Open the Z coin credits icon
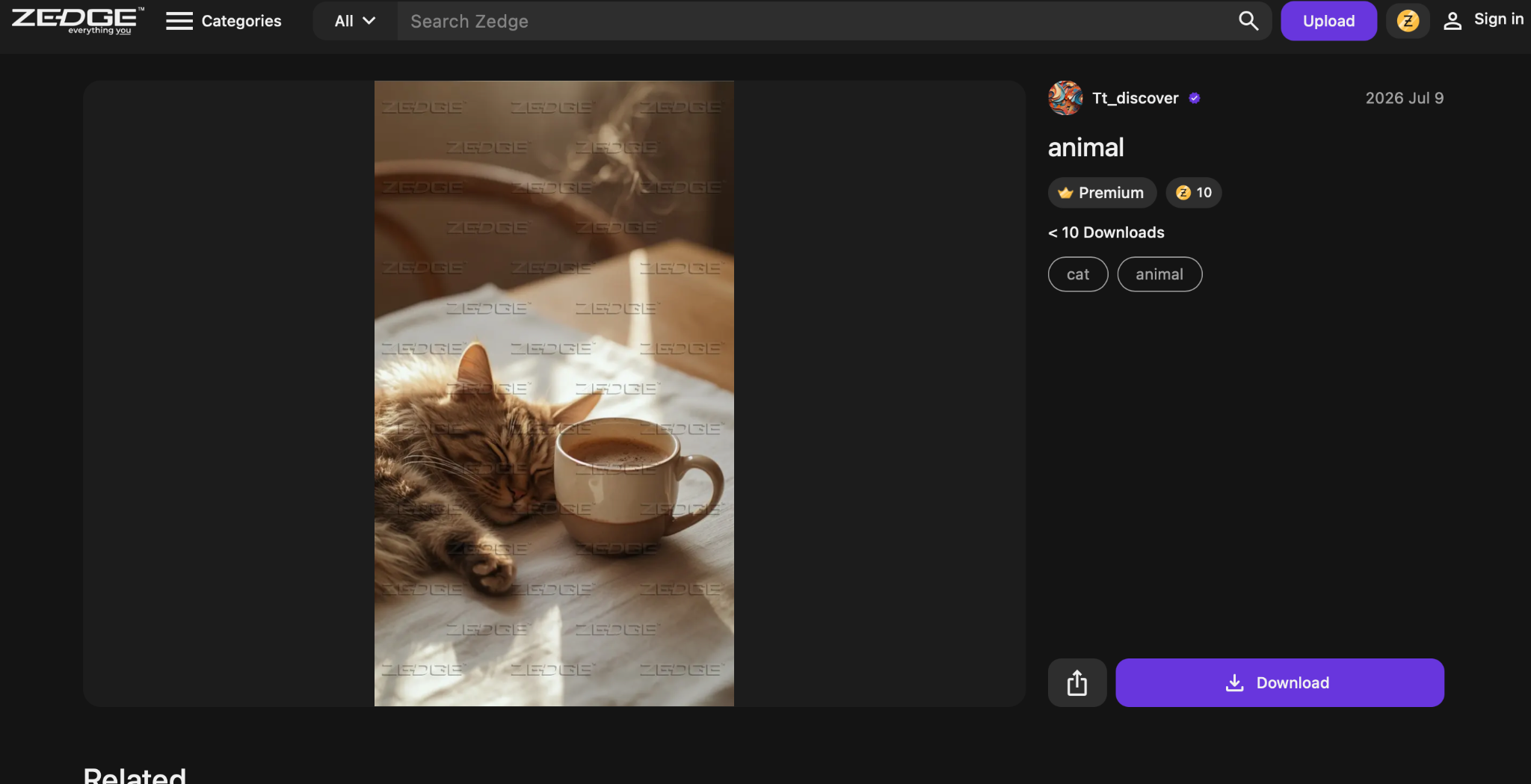The image size is (1531, 784). tap(1408, 21)
